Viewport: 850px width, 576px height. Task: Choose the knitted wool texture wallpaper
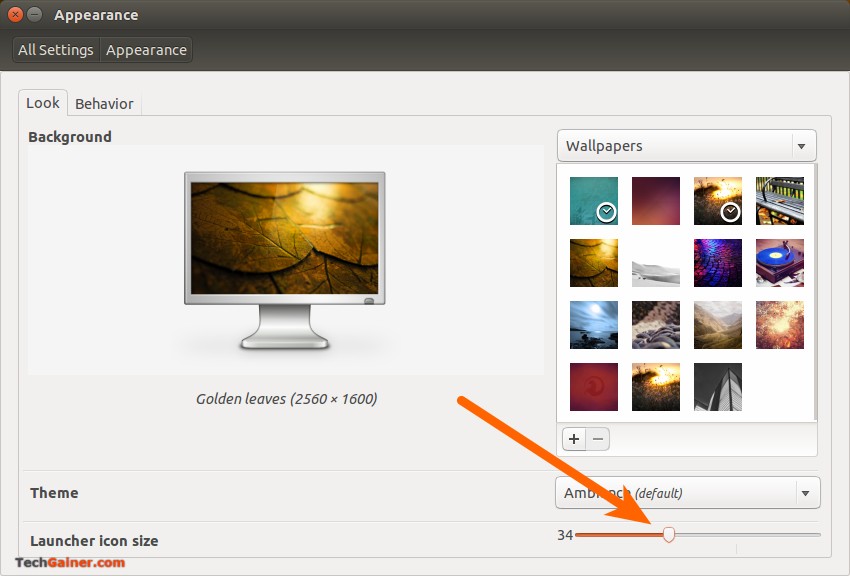point(655,325)
